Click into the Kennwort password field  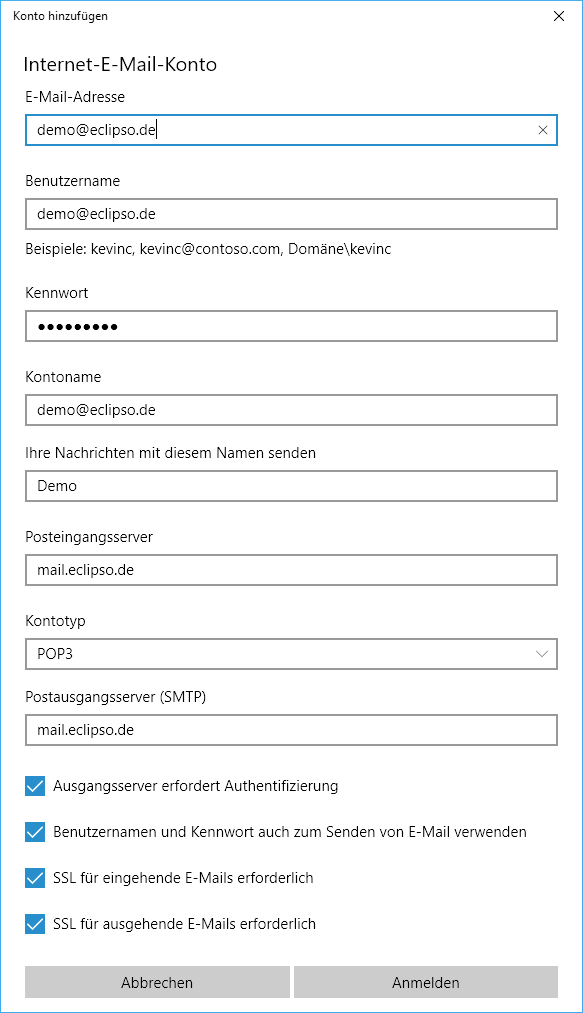point(292,326)
